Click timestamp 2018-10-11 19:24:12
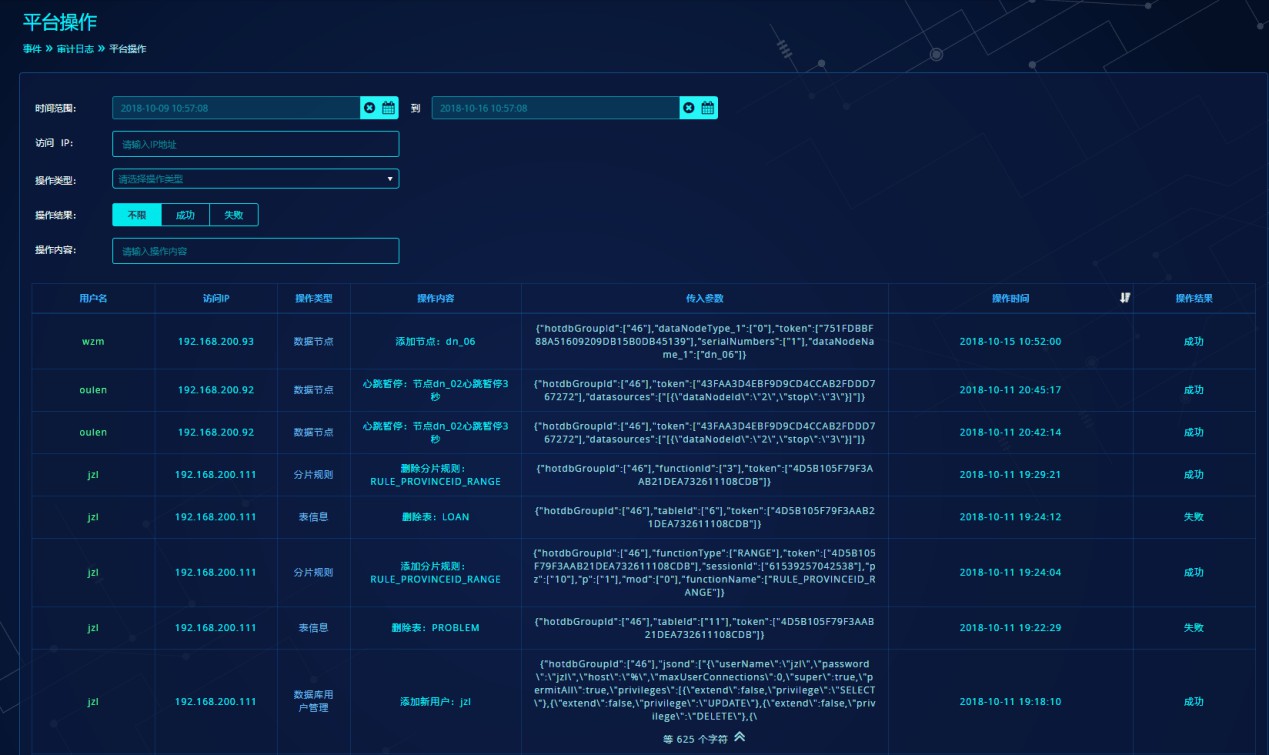 pos(1010,517)
